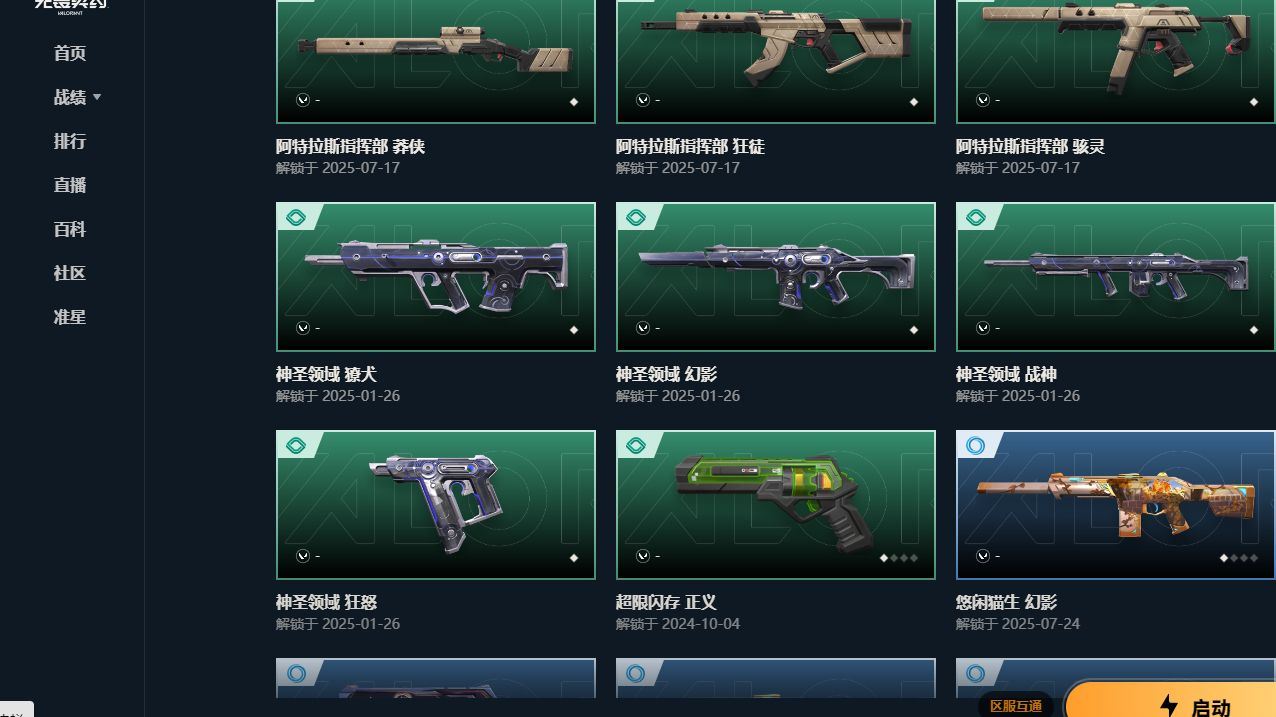
Task: Select 百科 in the sidebar
Action: (x=70, y=229)
